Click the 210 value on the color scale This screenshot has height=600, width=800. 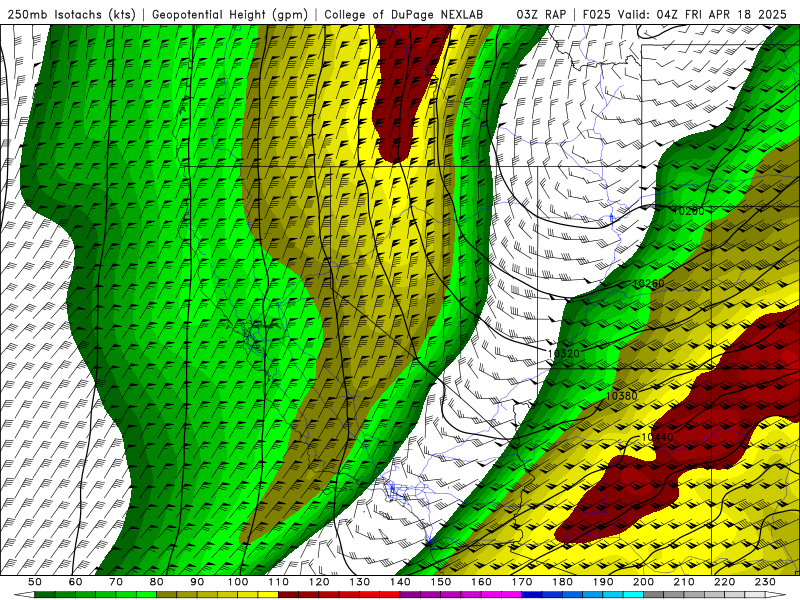684,582
